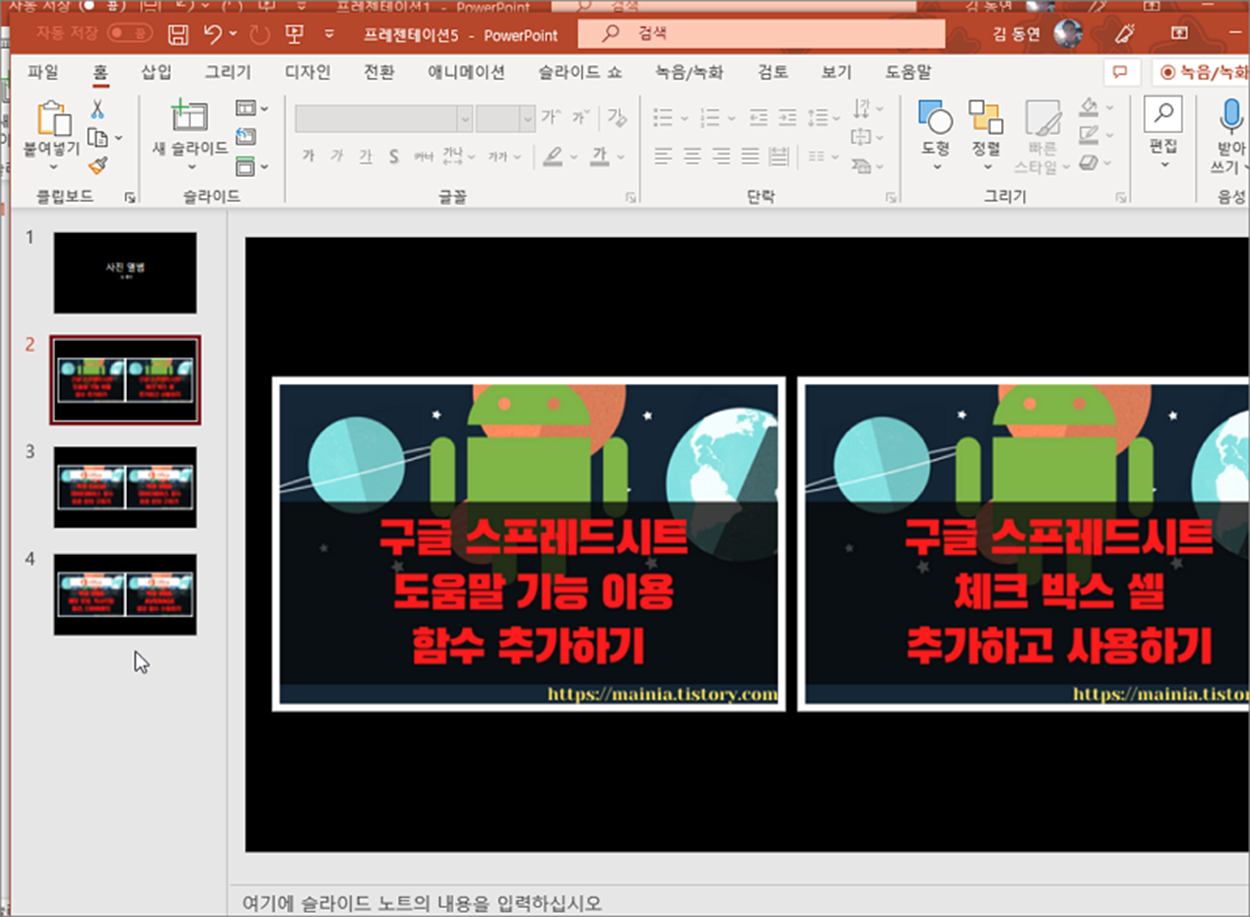Click the Quick Styles (빠른 스타일) icon
The image size is (1250, 917).
coord(1042,119)
